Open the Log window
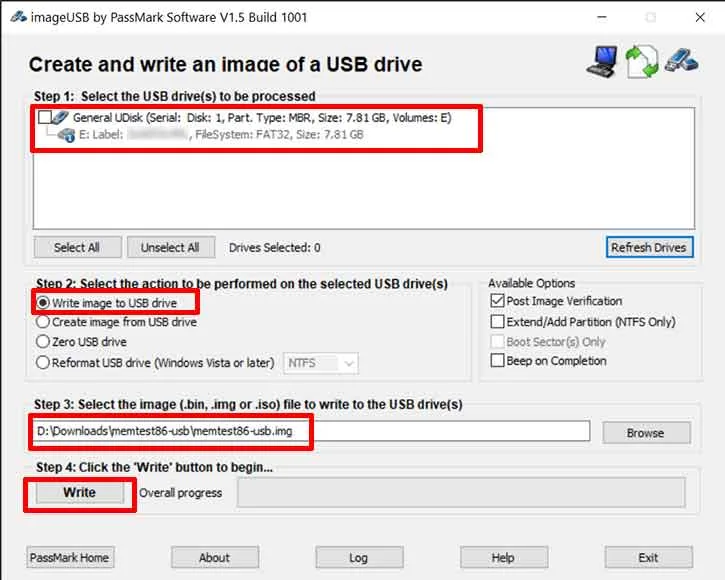725x580 pixels. 359,558
